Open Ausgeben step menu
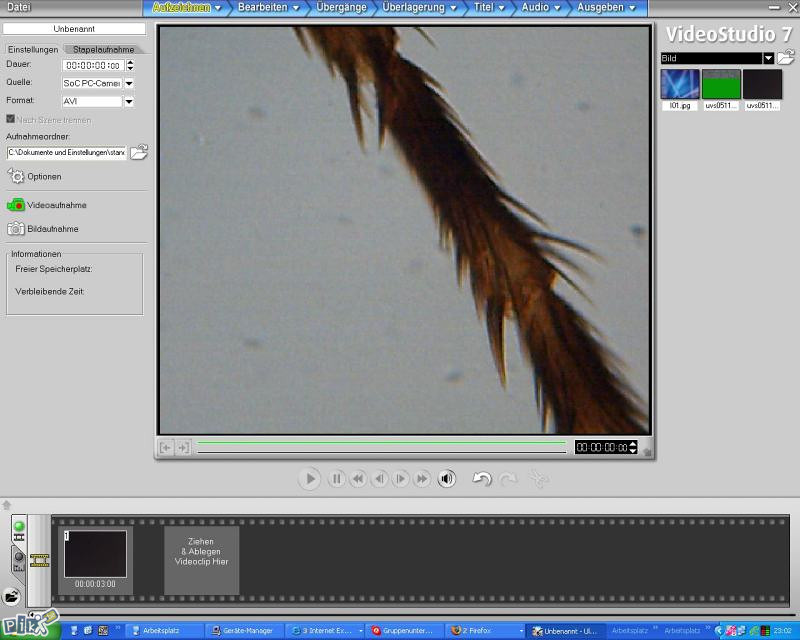The width and height of the screenshot is (800, 640). coord(606,8)
